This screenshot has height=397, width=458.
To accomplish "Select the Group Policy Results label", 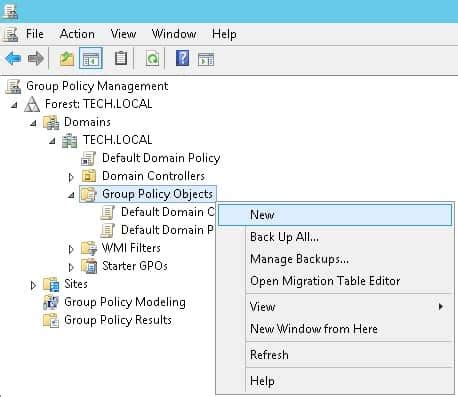I will [118, 320].
